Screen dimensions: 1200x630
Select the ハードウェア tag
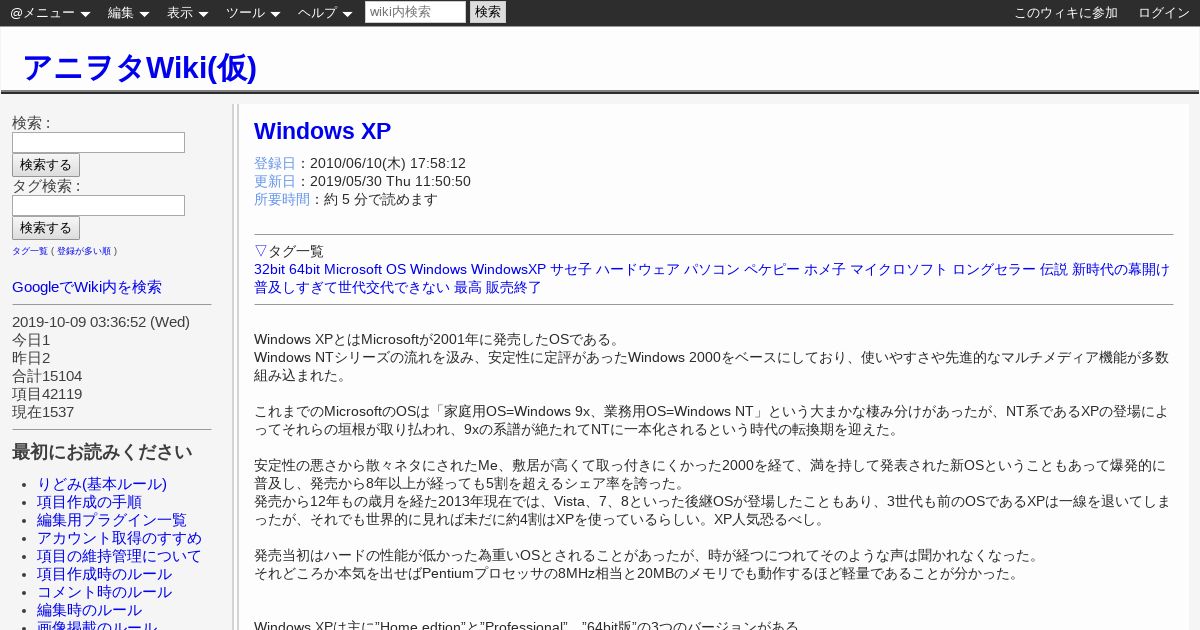pyautogui.click(x=637, y=269)
